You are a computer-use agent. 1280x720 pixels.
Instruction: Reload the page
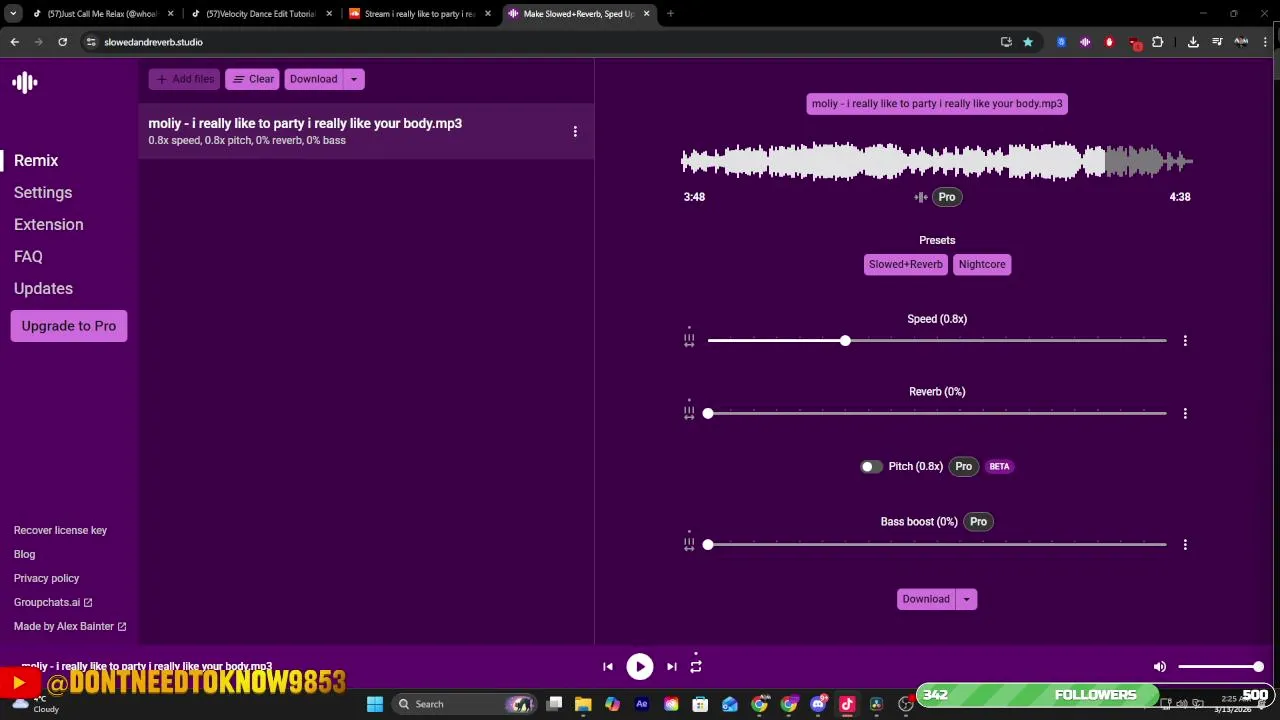[62, 42]
